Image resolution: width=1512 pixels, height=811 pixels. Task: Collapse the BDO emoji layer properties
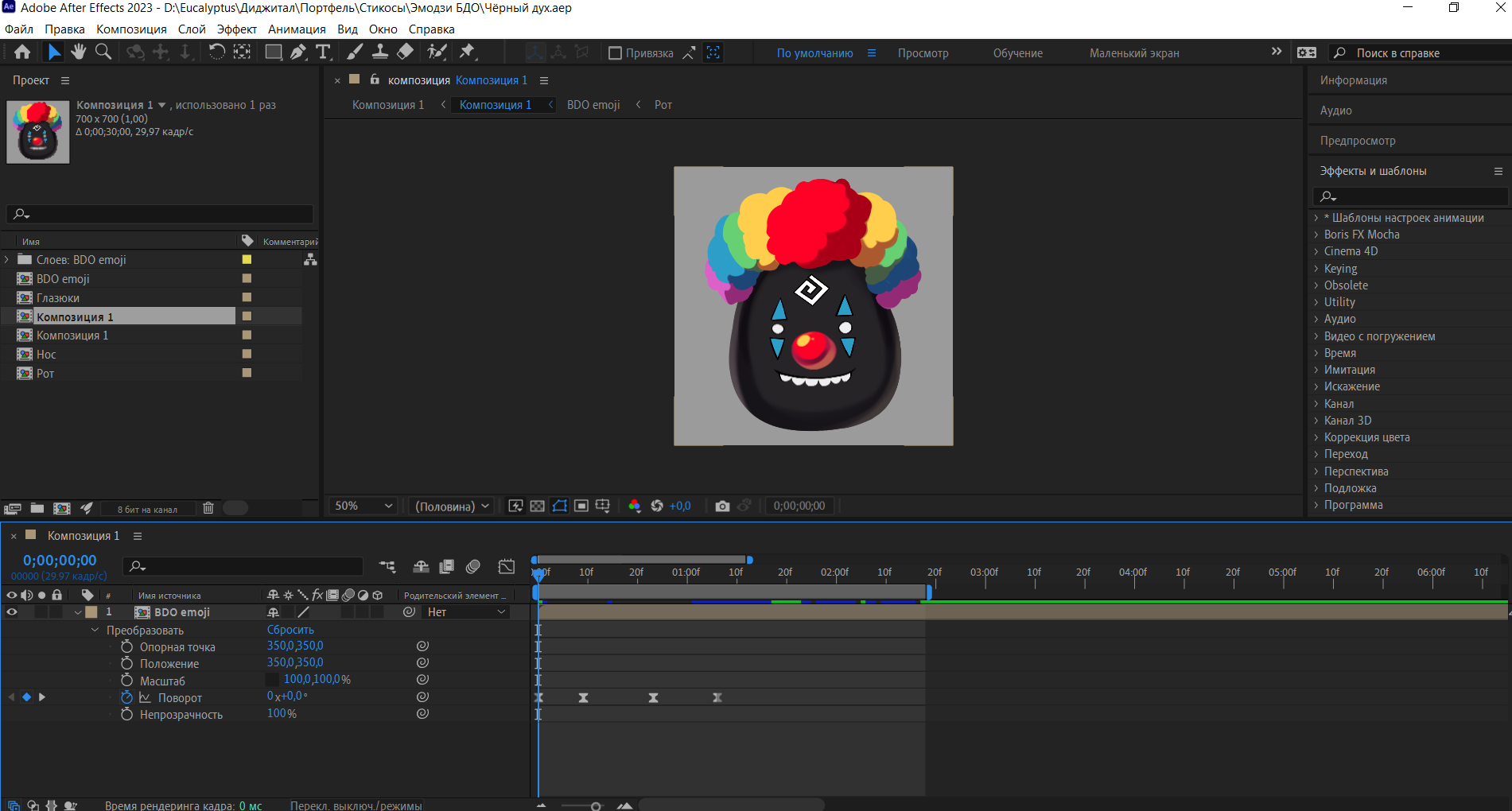pos(77,612)
